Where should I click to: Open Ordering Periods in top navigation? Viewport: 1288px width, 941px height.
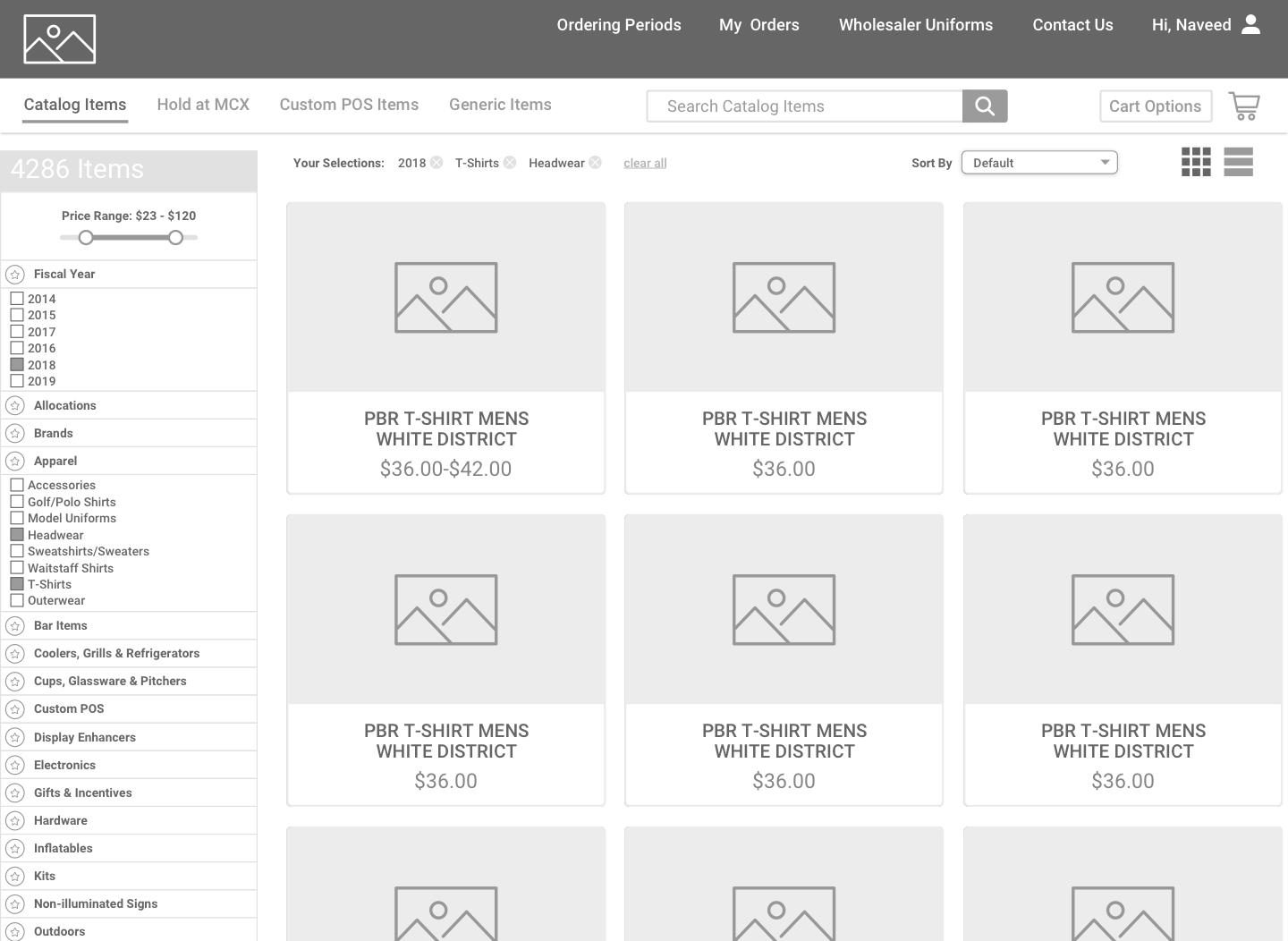(619, 25)
